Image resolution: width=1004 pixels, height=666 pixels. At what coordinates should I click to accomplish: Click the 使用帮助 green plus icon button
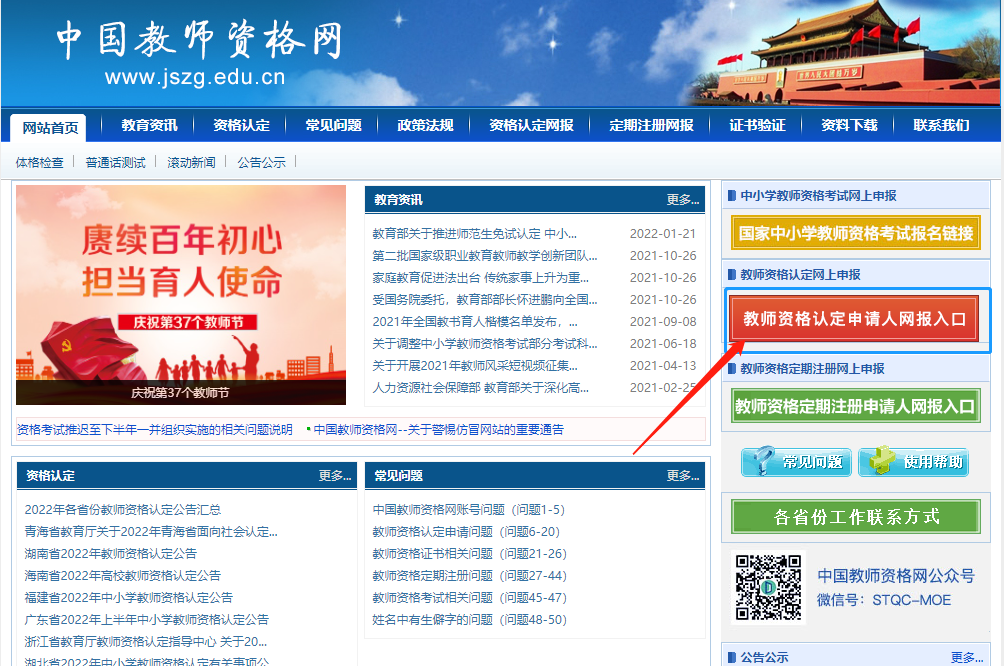point(914,462)
